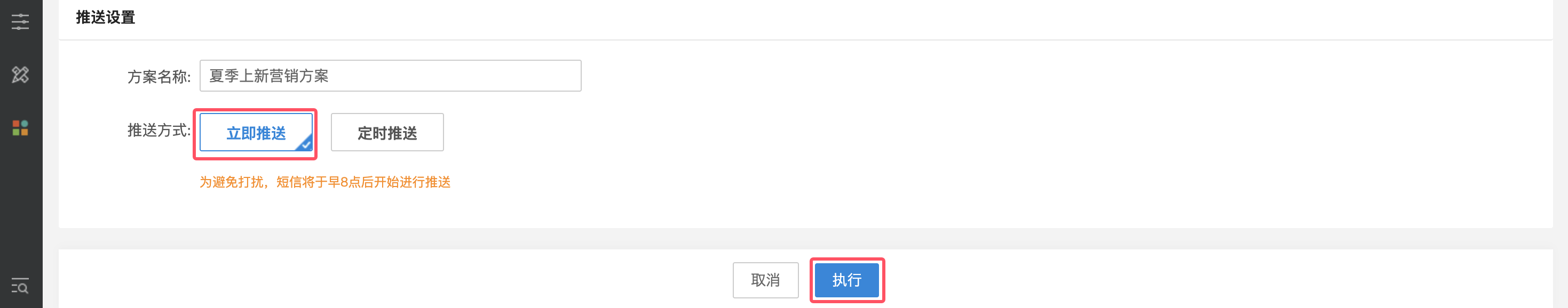The width and height of the screenshot is (1568, 308).
Task: Switch push mode to 定时推送
Action: [x=387, y=133]
